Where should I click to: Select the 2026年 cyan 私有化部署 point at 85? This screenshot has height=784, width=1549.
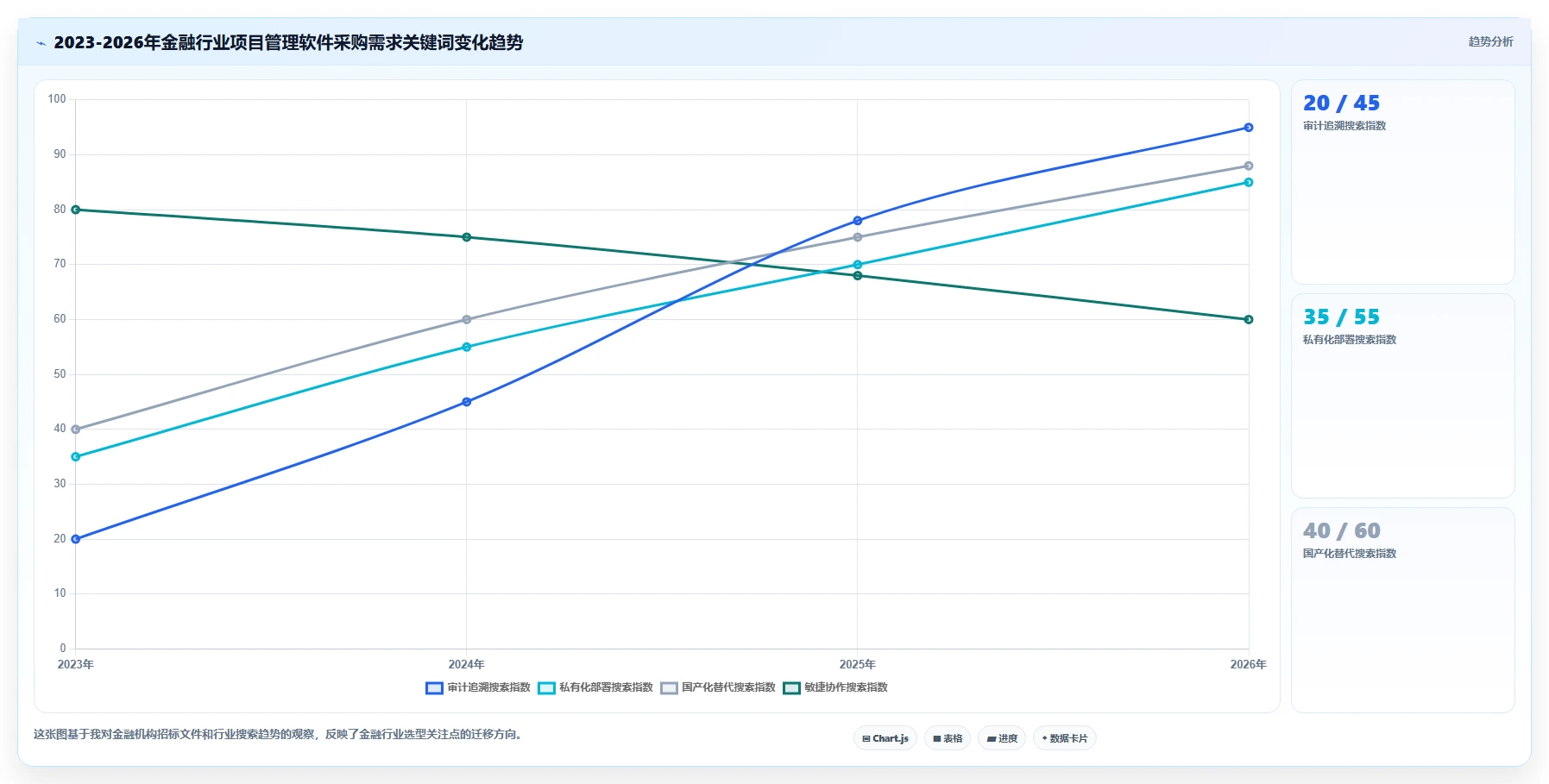click(1249, 182)
